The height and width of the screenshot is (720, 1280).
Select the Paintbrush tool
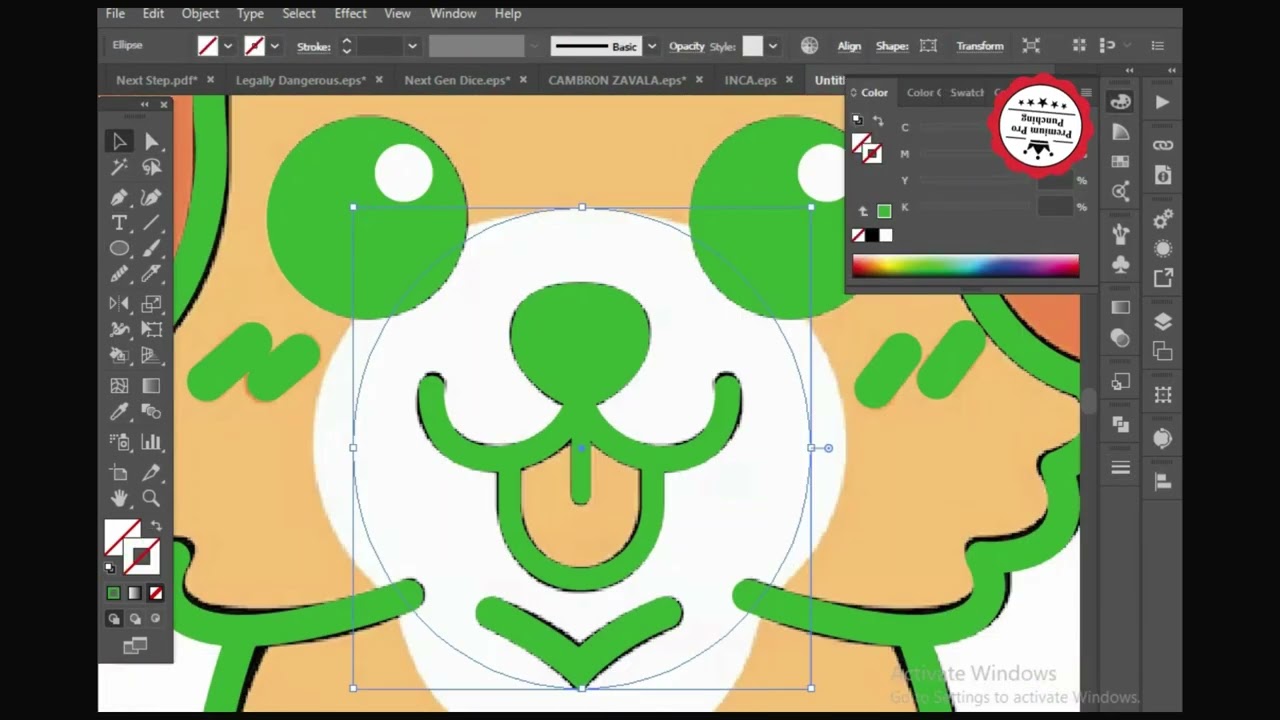(x=152, y=248)
